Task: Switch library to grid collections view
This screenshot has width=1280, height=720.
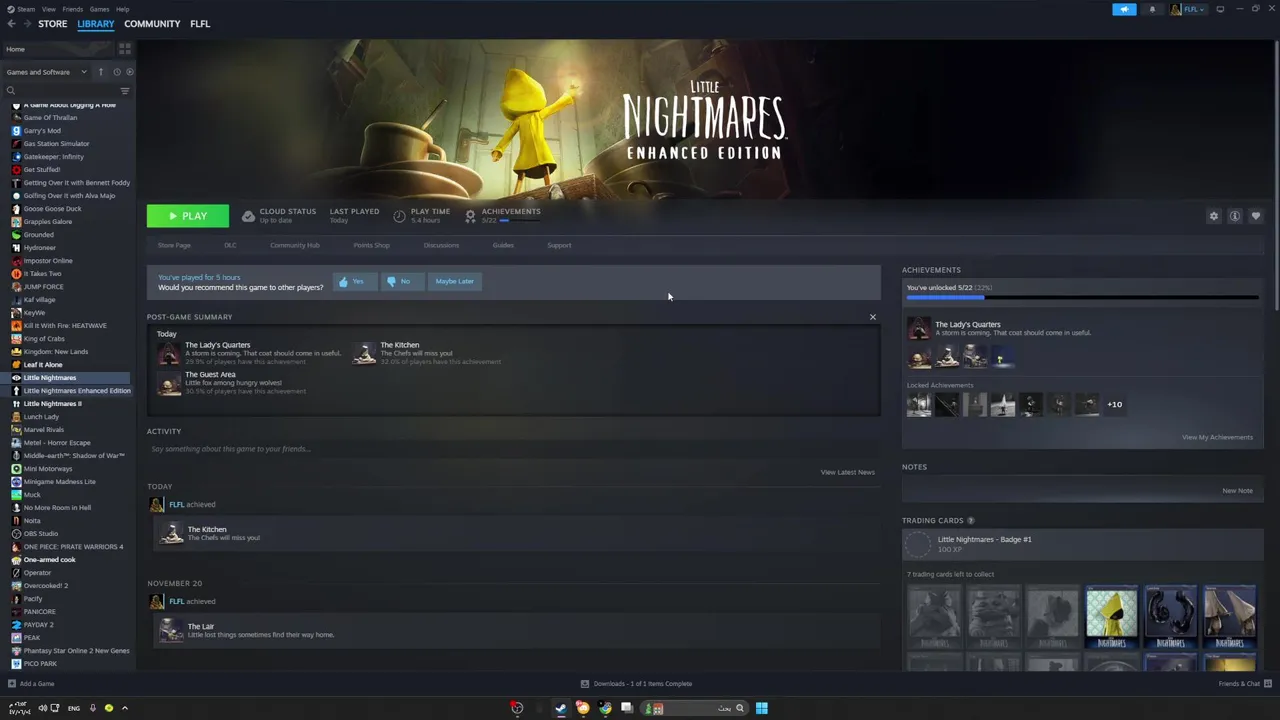Action: pos(125,48)
